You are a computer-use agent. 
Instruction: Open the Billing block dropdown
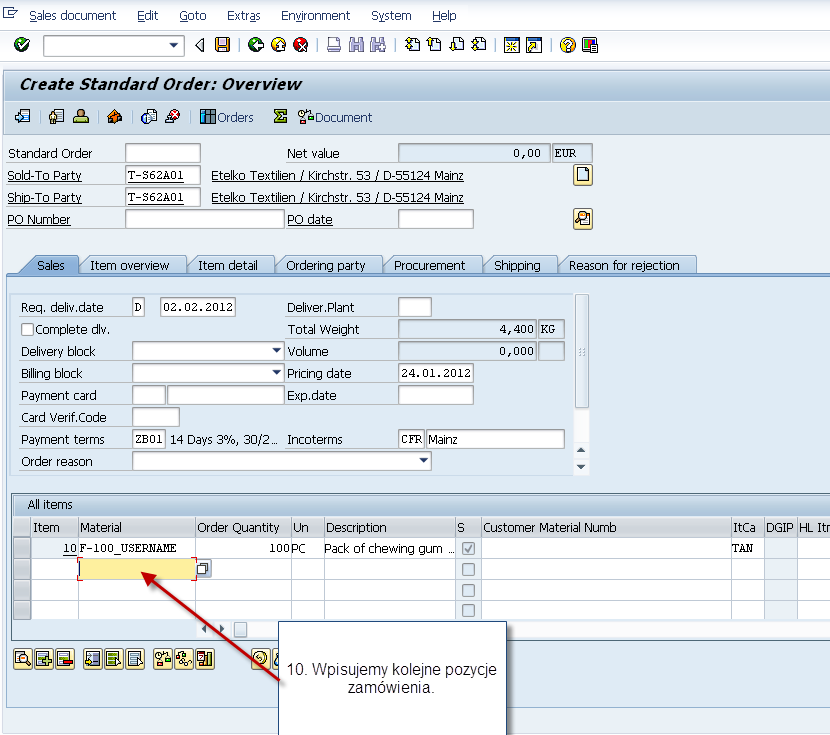pyautogui.click(x=276, y=373)
